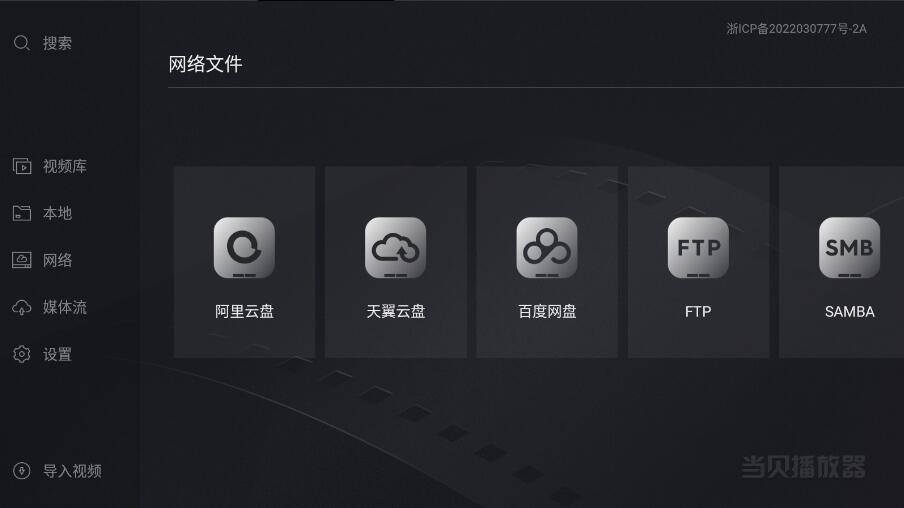Screen dimensions: 904x508
Task: Select the 百度网盘 icon
Action: (547, 247)
